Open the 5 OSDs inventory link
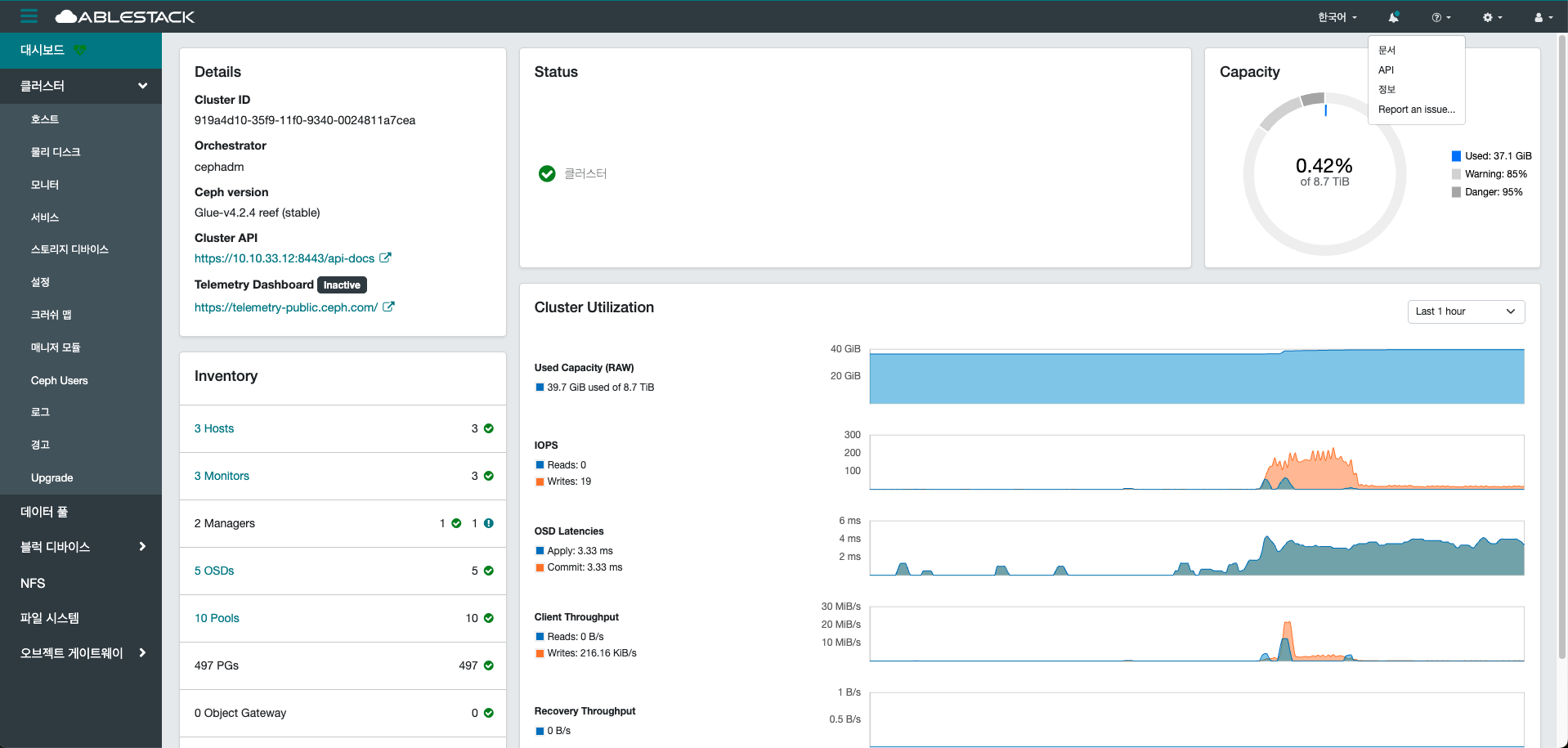 tap(214, 571)
